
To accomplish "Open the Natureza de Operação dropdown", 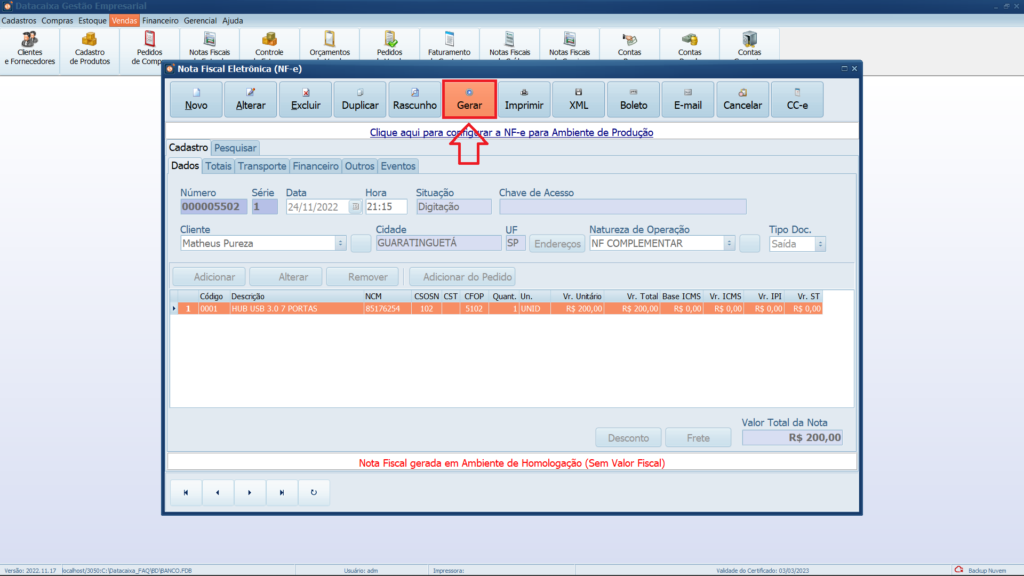I will click(x=729, y=243).
